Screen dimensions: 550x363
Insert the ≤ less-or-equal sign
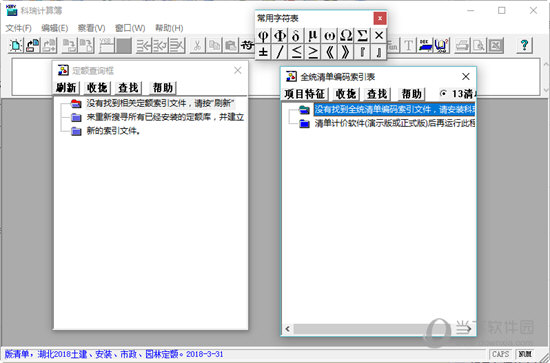(296, 52)
